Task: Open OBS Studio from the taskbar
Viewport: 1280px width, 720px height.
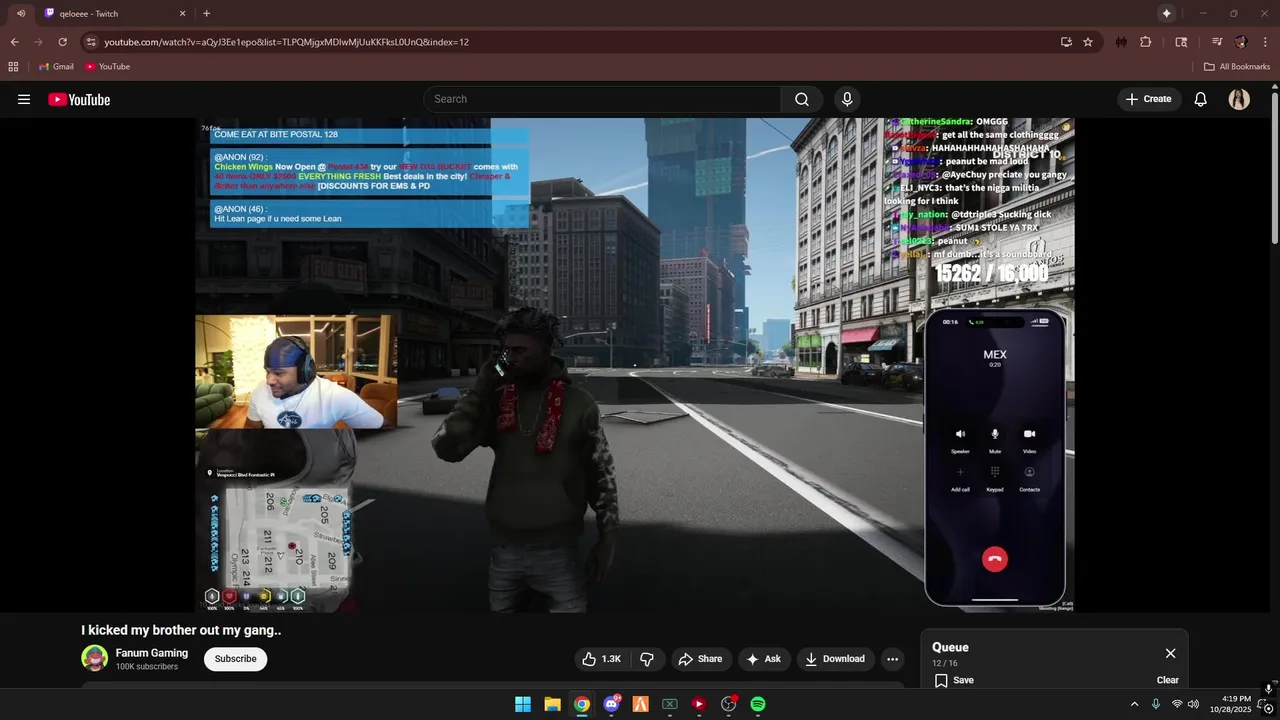Action: (x=728, y=704)
